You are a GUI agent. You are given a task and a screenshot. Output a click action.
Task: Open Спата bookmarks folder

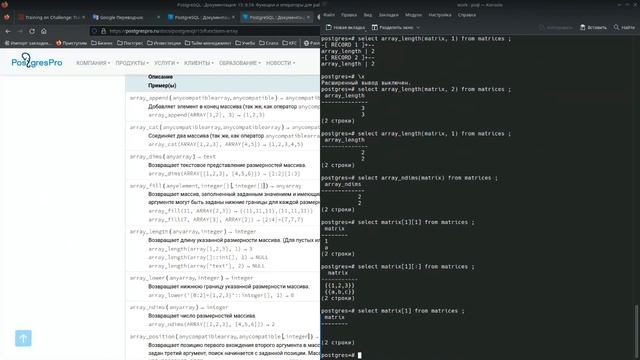(x=269, y=43)
